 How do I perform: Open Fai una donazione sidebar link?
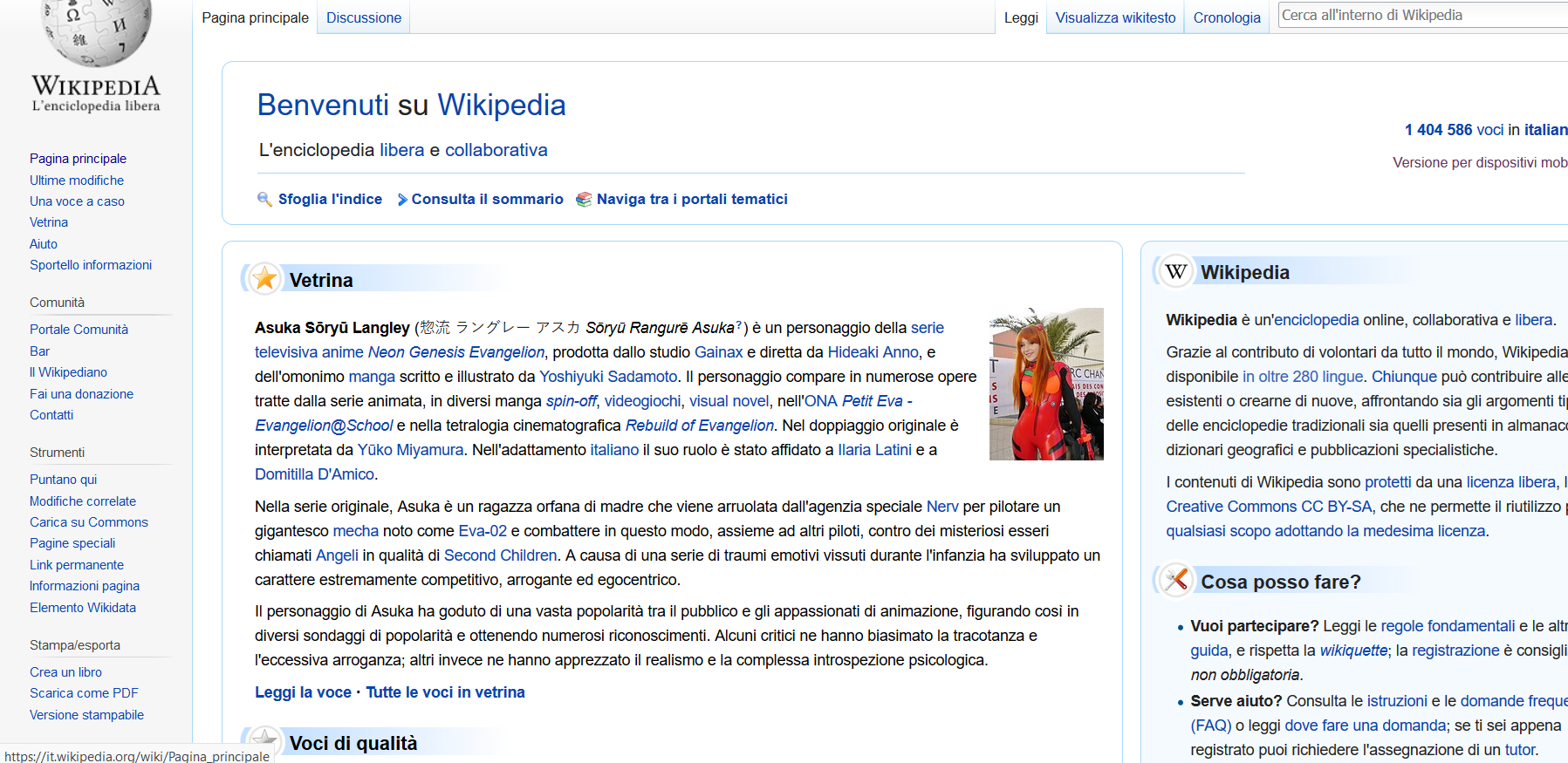coord(81,394)
